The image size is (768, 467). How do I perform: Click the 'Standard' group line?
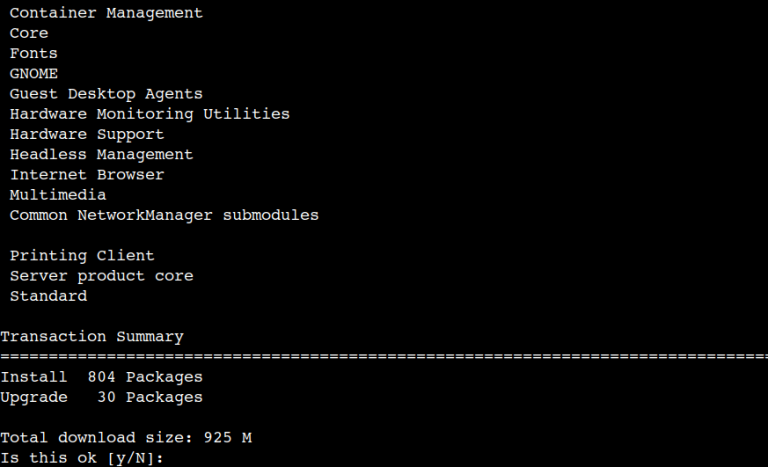(48, 296)
